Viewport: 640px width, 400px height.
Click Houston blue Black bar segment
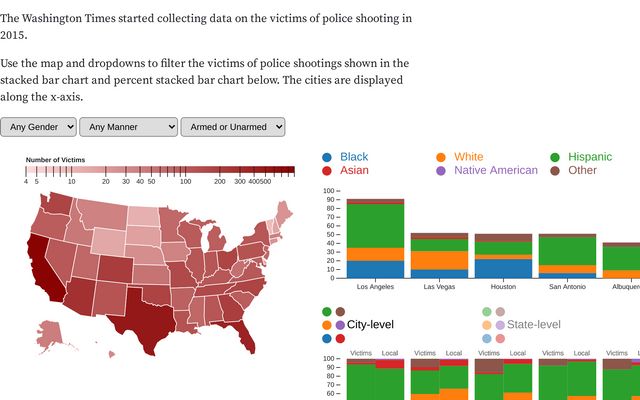click(503, 269)
